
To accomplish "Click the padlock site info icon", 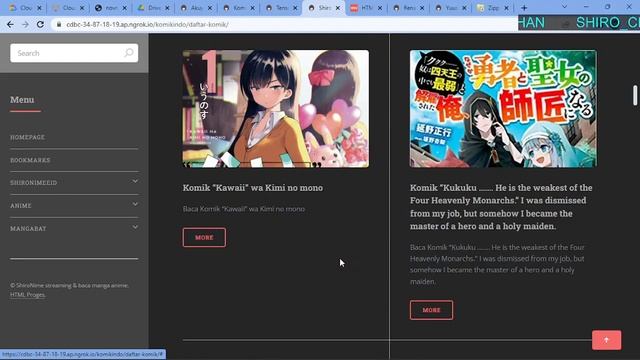I will pos(59,24).
